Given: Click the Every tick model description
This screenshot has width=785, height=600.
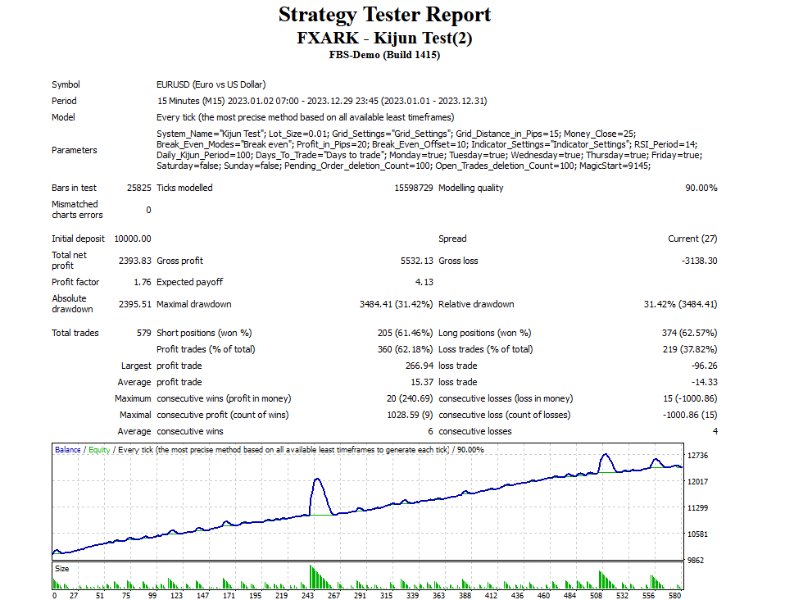Looking at the screenshot, I should [305, 117].
